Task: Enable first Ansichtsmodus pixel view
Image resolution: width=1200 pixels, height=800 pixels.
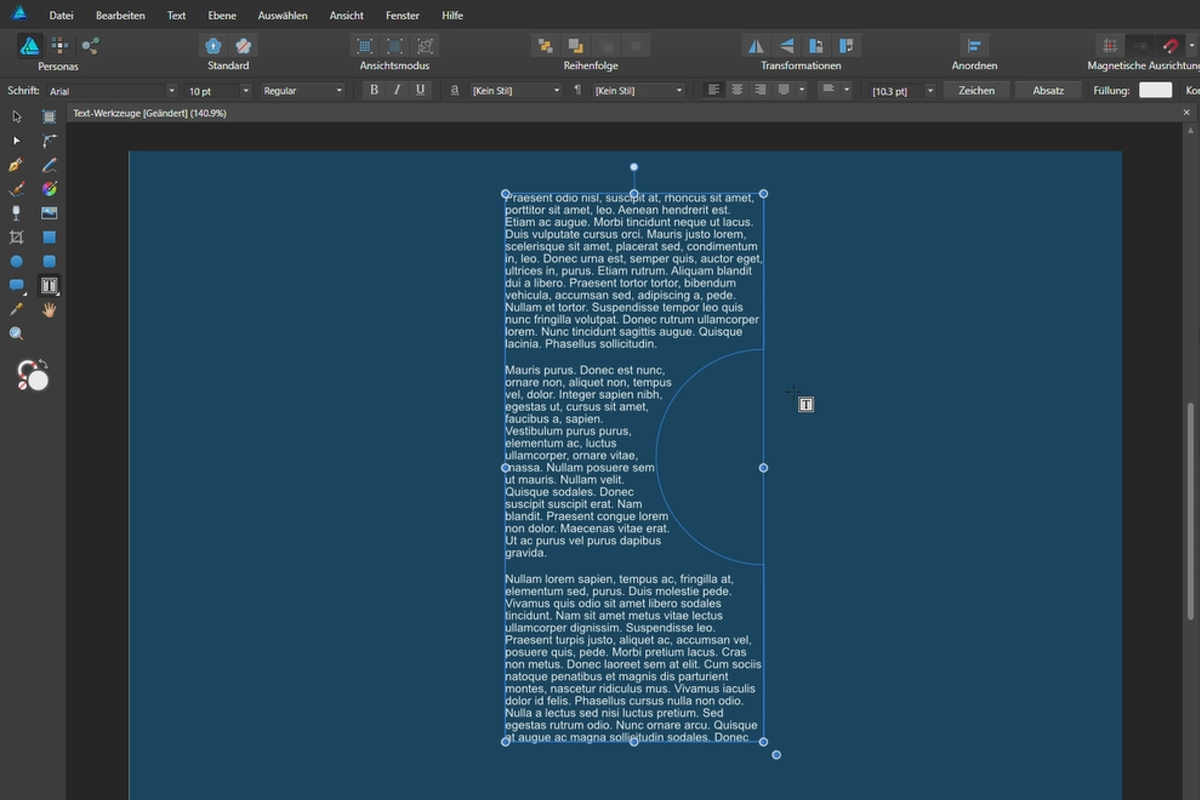Action: tap(365, 46)
